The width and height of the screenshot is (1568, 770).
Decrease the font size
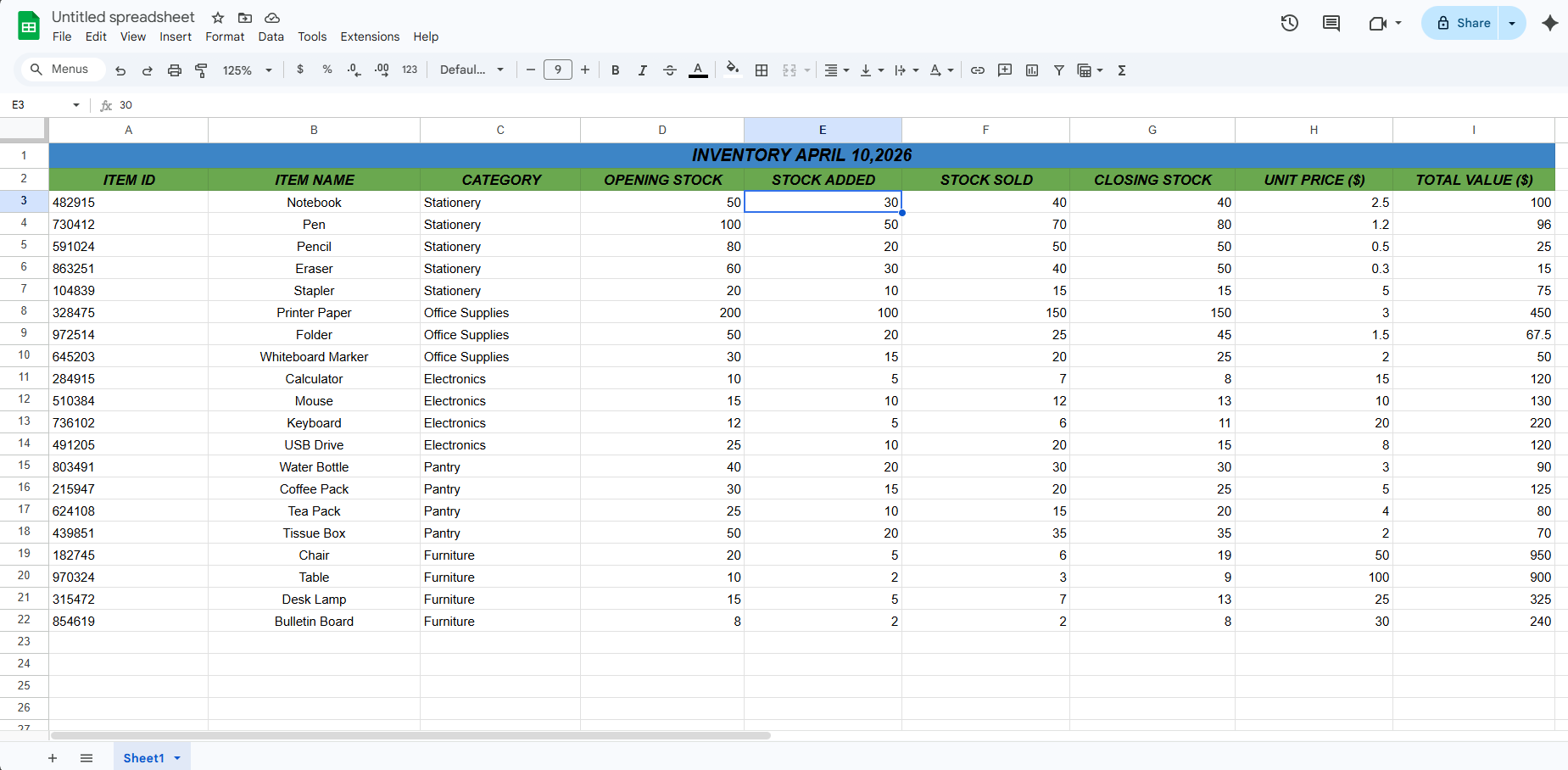coord(531,70)
